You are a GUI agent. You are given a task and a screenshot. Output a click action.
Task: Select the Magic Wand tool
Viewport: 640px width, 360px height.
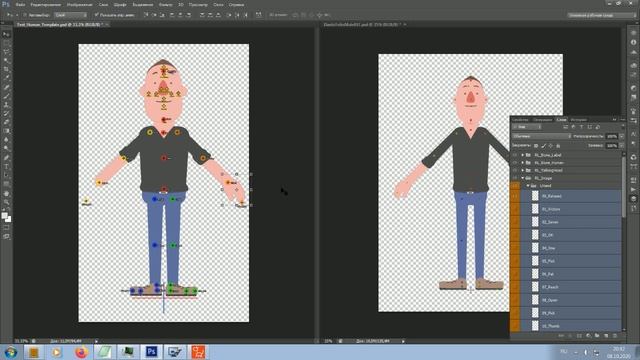[x=6, y=61]
